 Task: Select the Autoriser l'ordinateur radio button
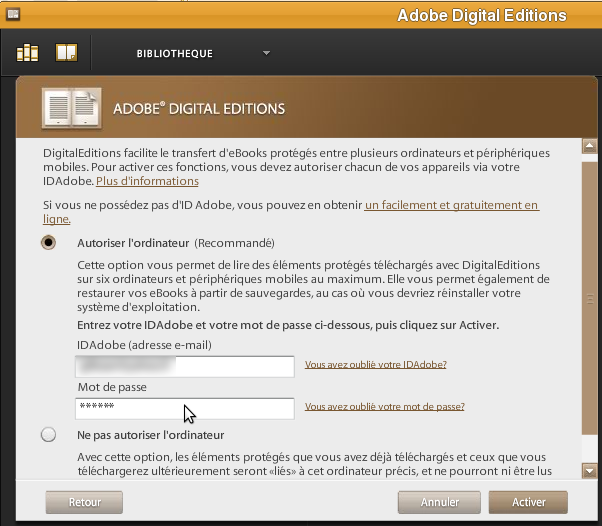[x=48, y=243]
